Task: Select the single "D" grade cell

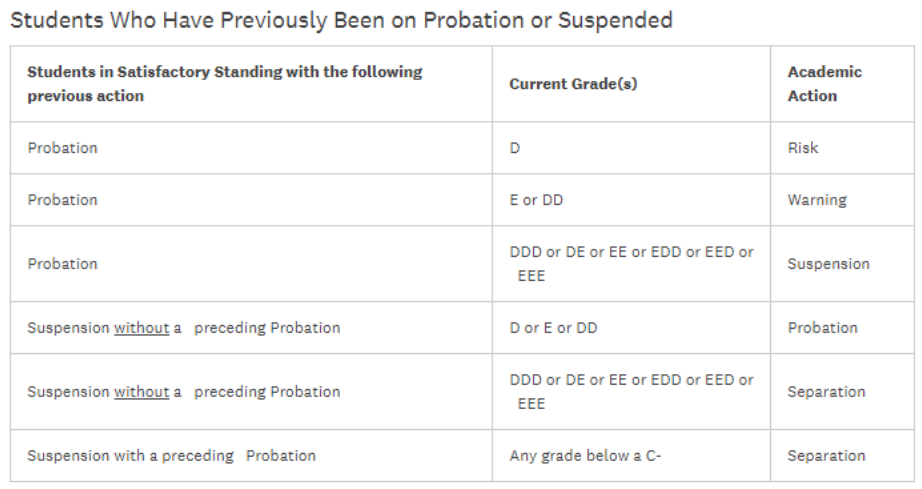Action: pos(515,148)
